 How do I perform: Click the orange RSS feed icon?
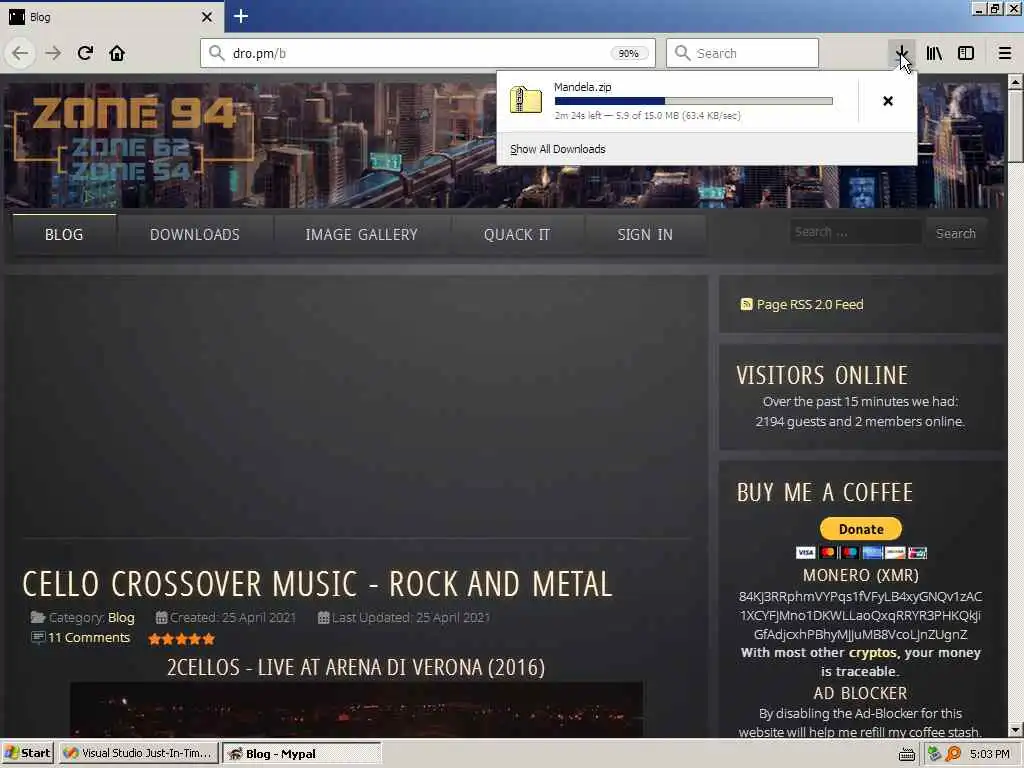(746, 304)
